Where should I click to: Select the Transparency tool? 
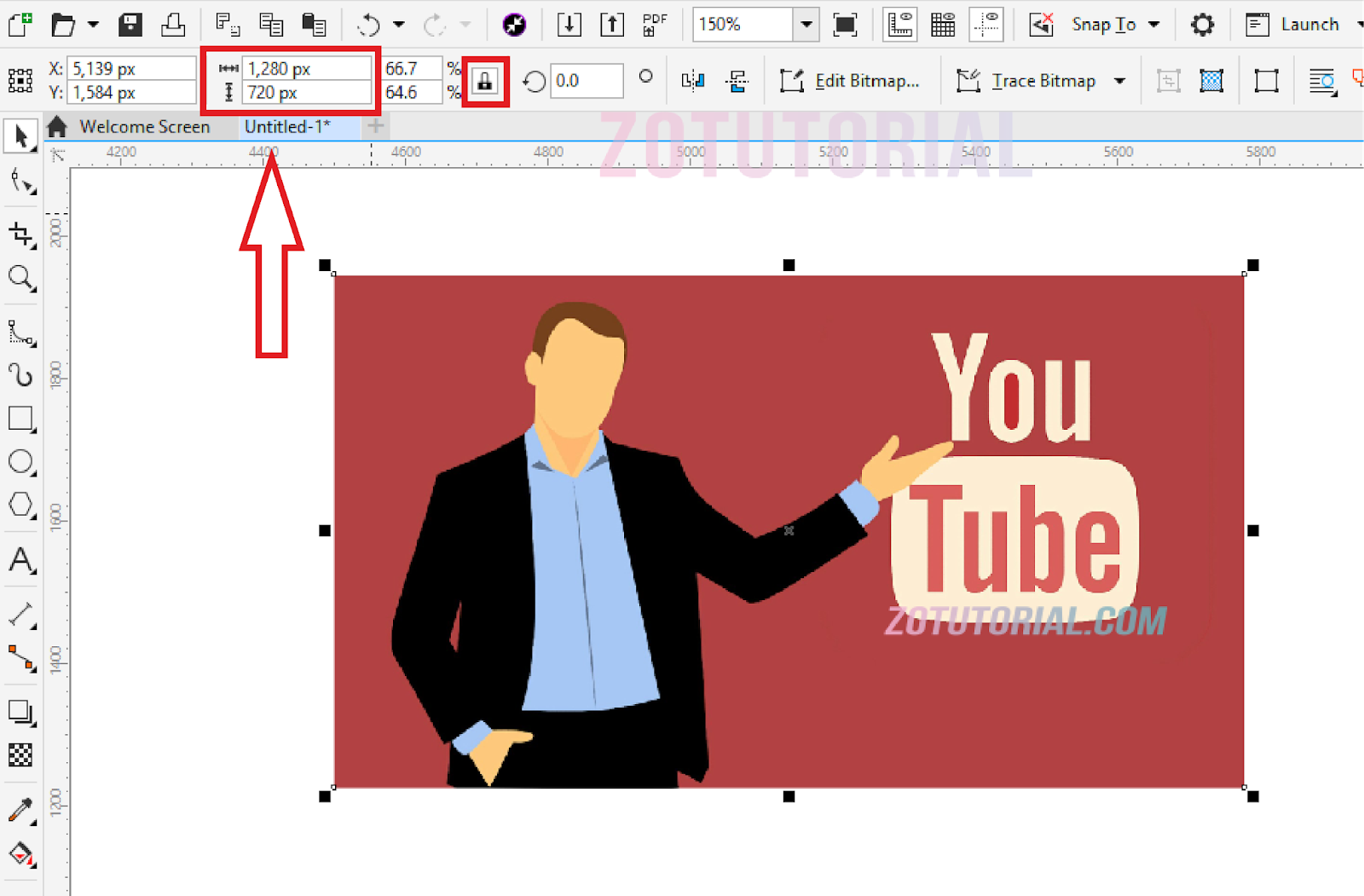point(21,755)
